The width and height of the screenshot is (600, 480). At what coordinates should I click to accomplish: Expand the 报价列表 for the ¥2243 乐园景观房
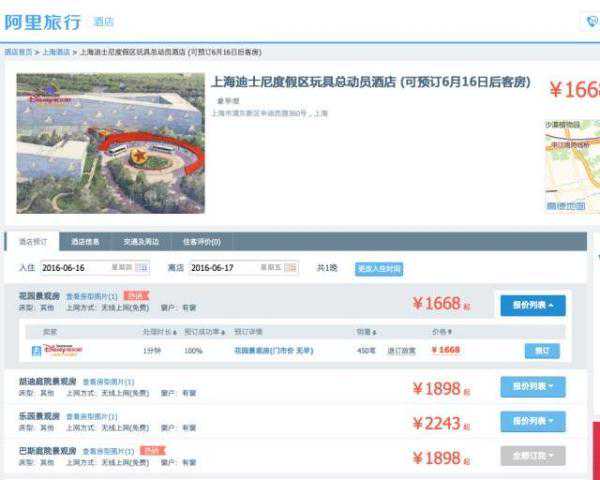[533, 421]
